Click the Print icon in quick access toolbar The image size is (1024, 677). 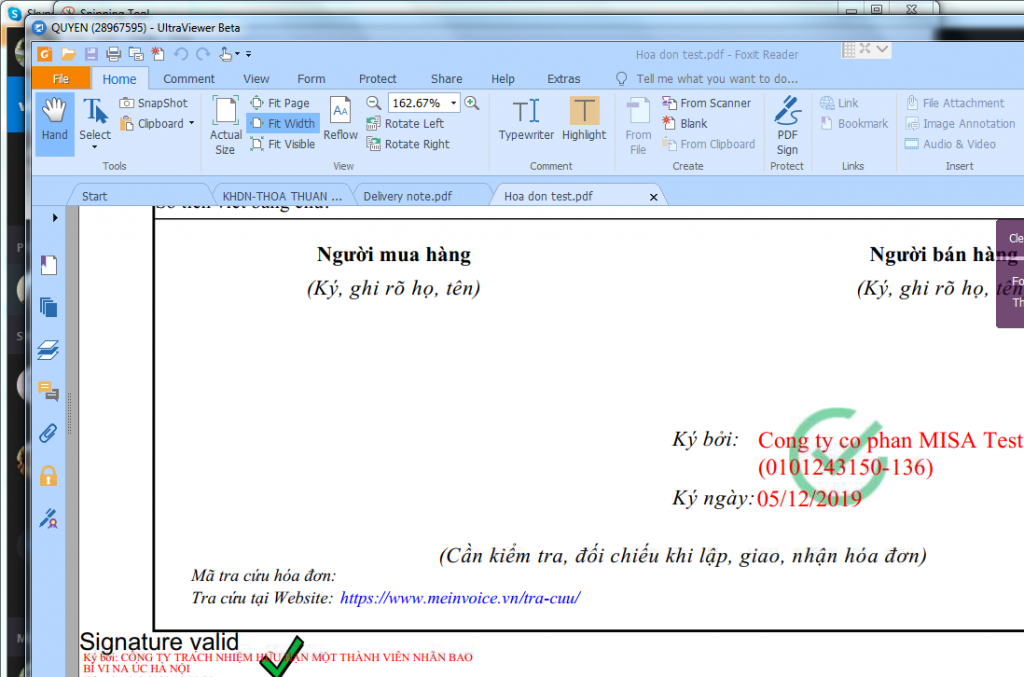[114, 54]
